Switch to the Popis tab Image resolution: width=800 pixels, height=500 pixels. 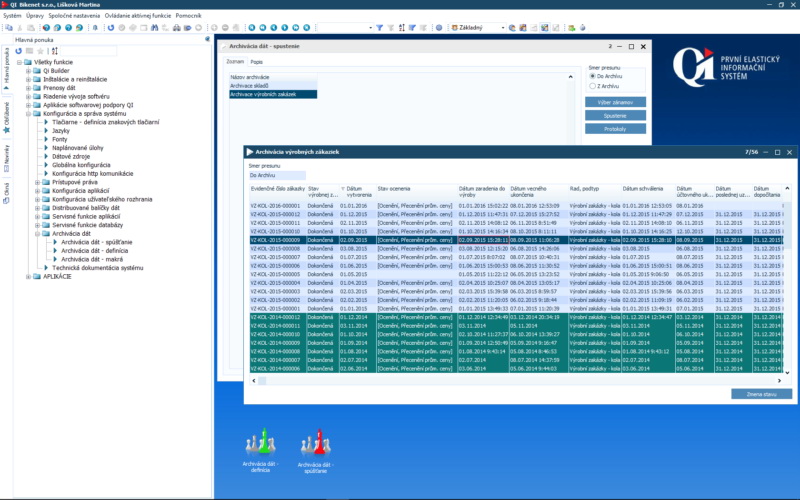pos(255,61)
